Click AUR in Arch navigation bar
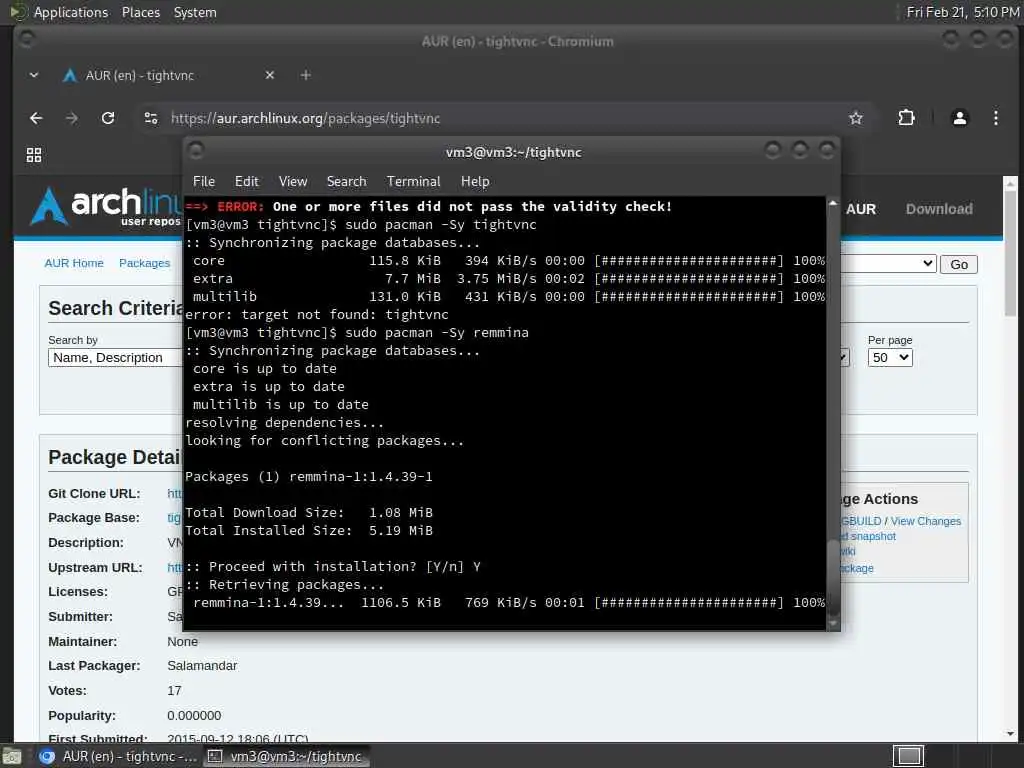 point(861,210)
